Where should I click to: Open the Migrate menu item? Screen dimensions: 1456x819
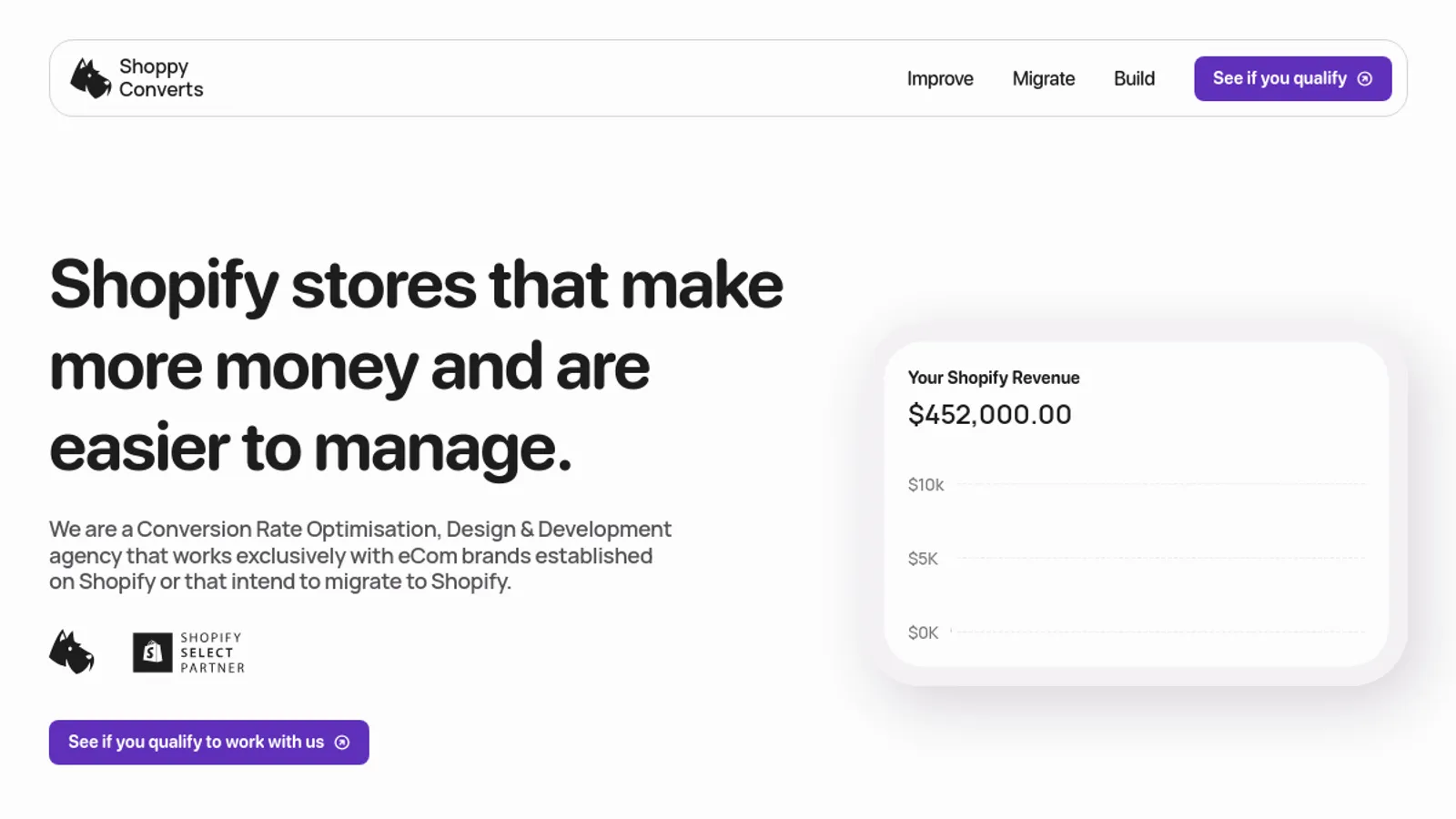click(1044, 78)
